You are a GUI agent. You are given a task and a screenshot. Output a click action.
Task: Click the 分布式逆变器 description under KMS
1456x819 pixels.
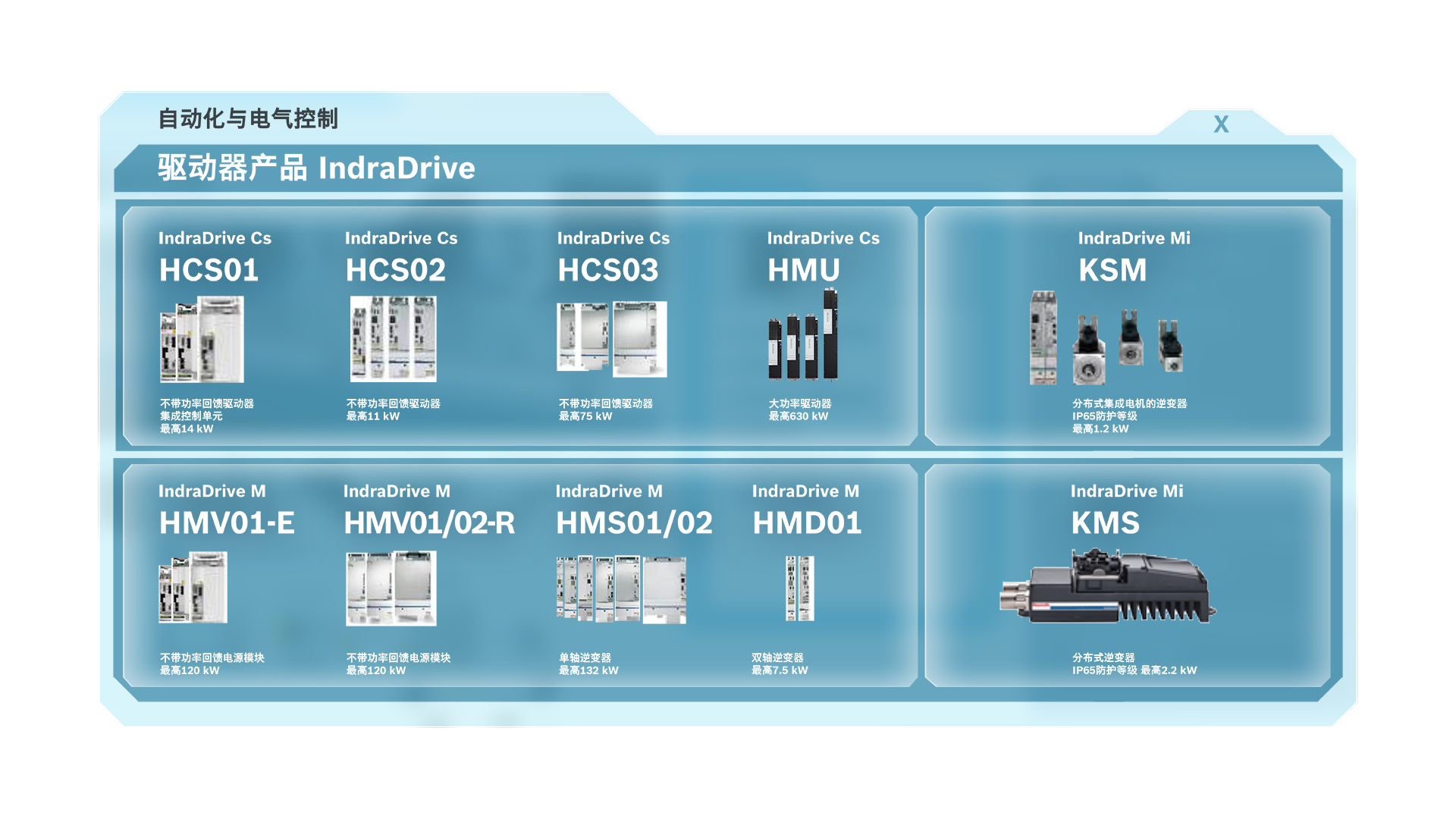pos(1103,658)
